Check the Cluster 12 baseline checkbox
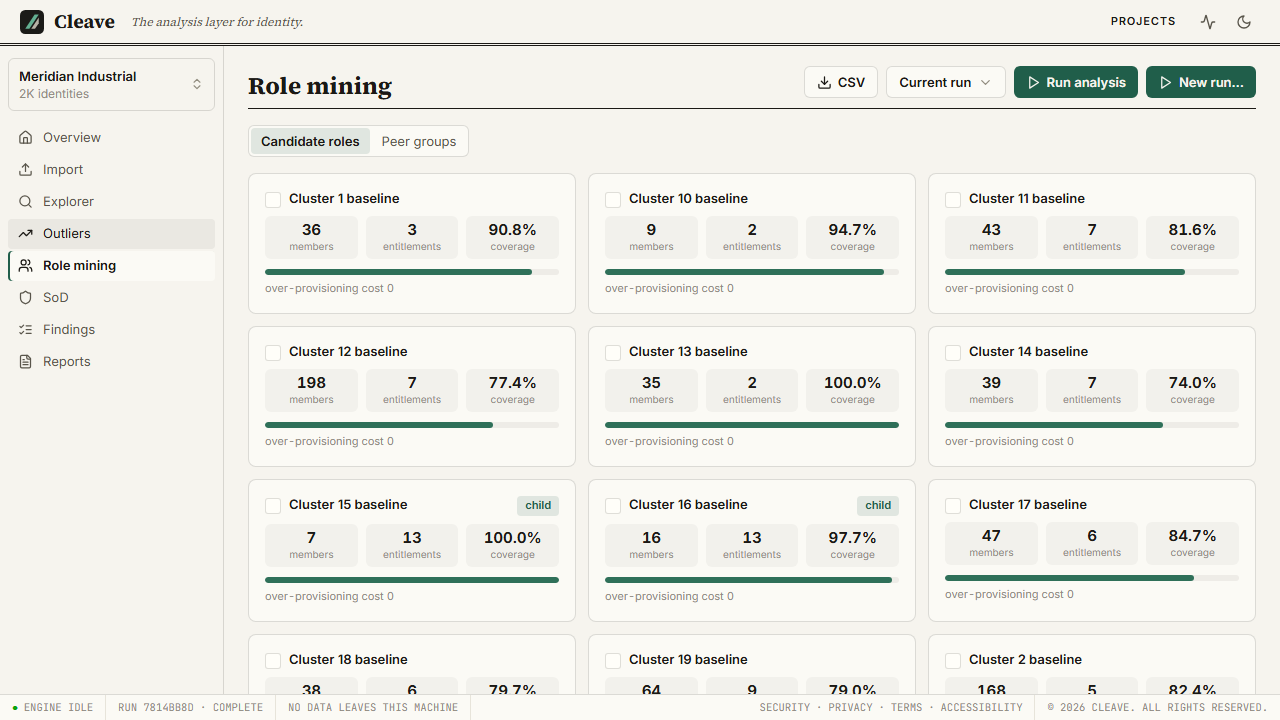1280x720 pixels. tap(273, 353)
